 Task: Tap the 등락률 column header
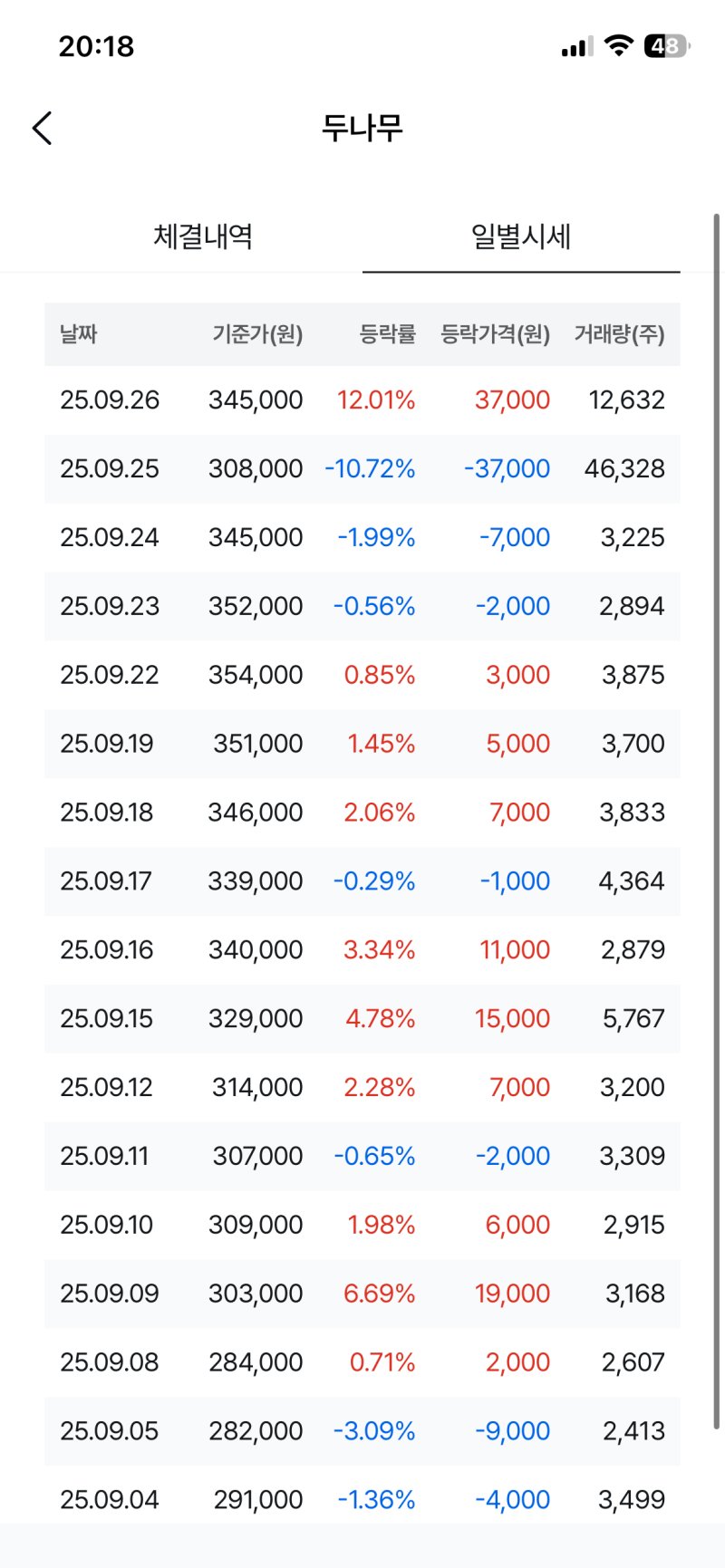387,334
